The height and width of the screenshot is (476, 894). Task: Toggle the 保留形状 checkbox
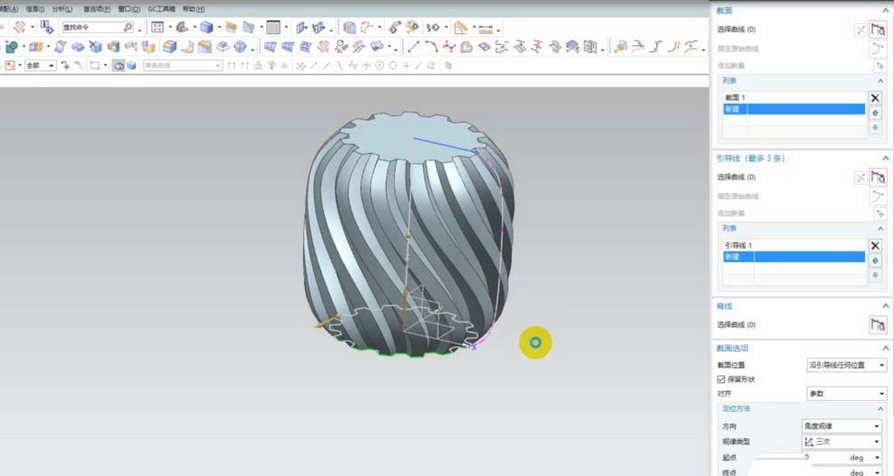[721, 380]
